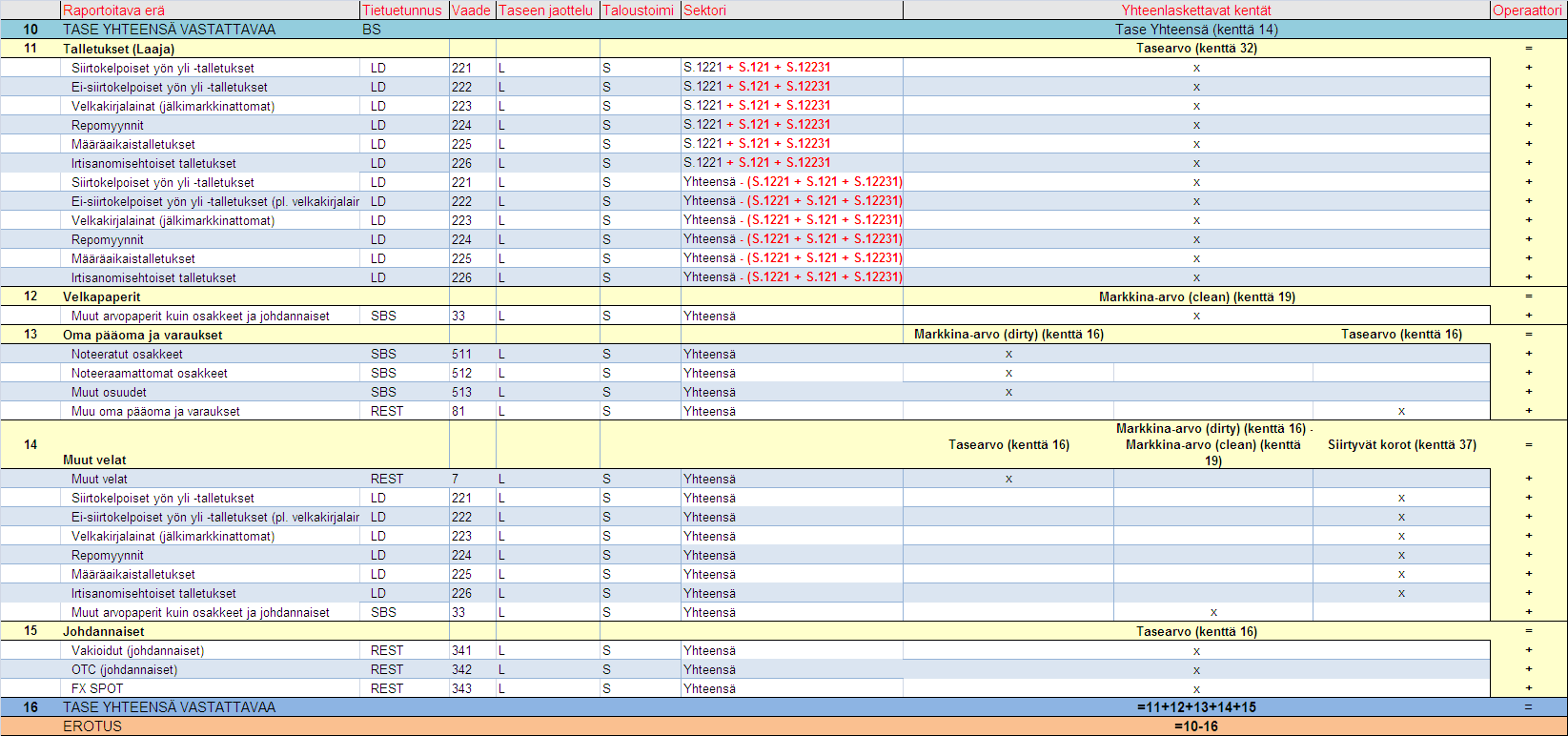Viewport: 1568px width, 736px height.
Task: Click the 'Taseen jaottelu' column header
Action: click(546, 10)
